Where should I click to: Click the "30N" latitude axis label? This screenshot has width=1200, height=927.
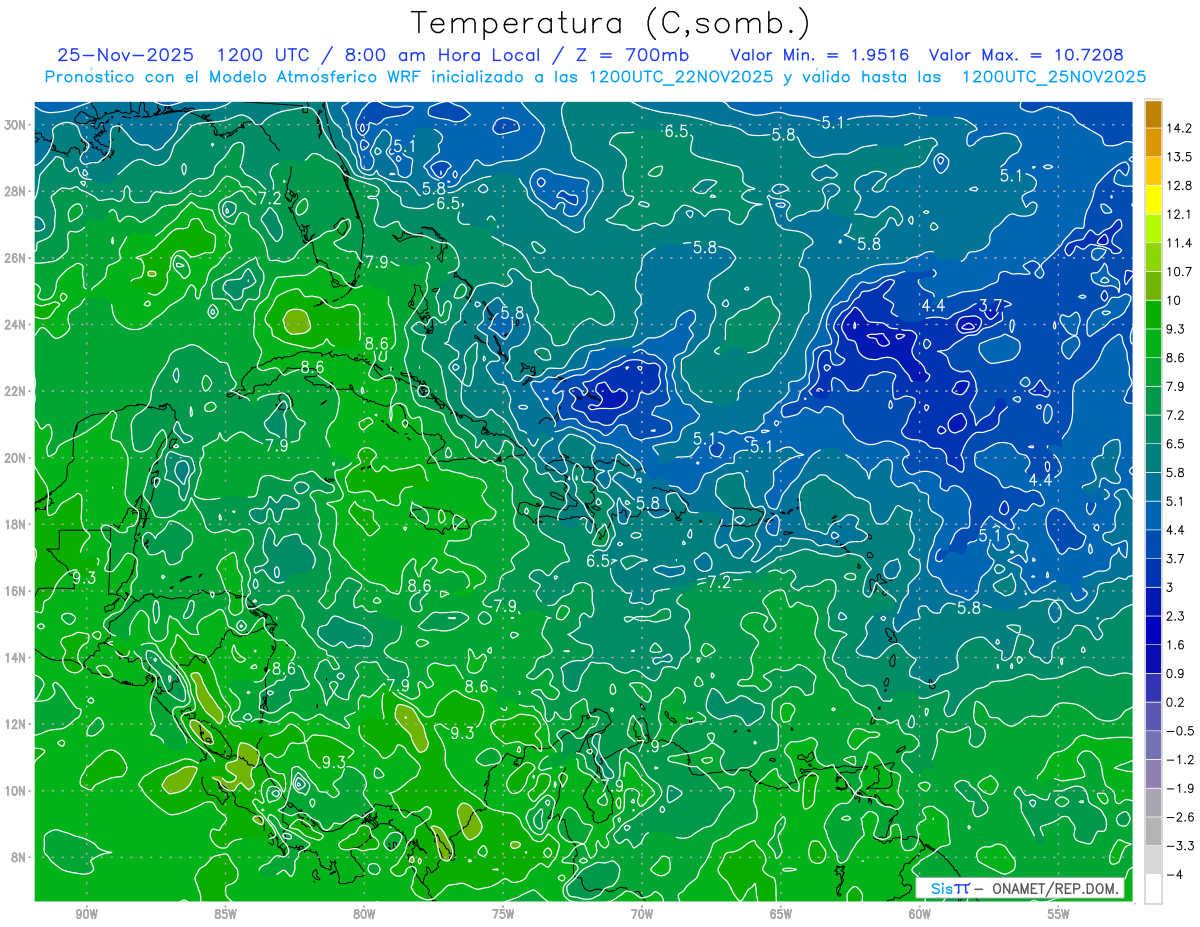(x=16, y=125)
